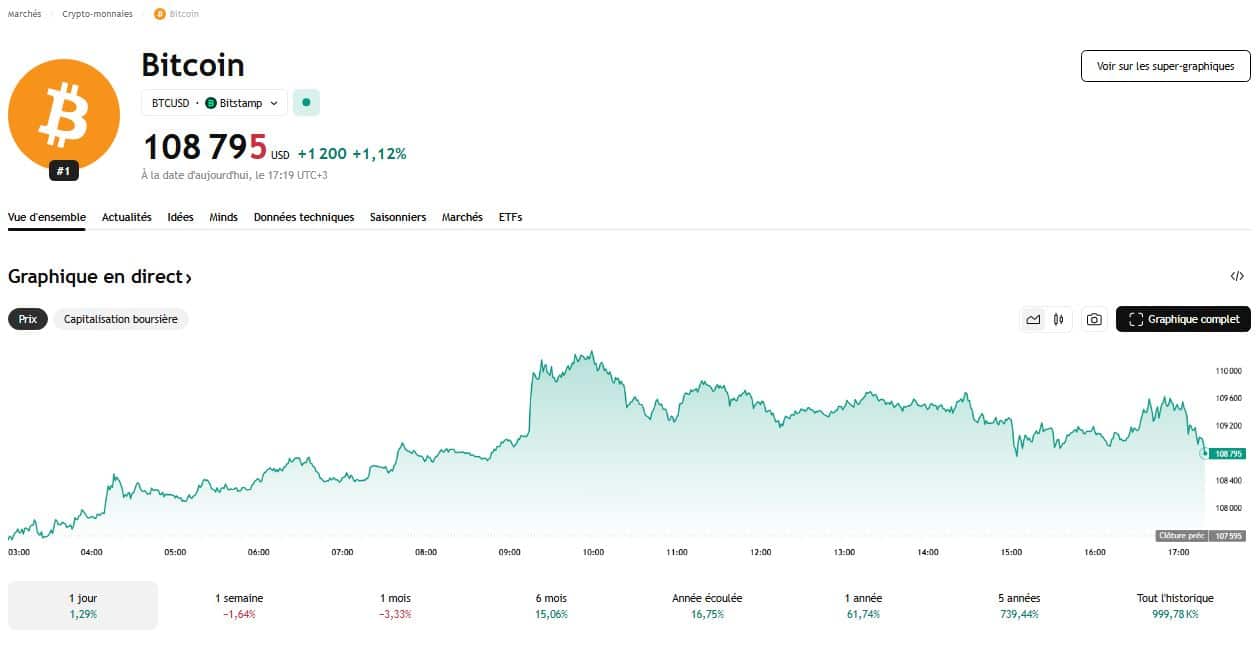Click the 108 795 current price marker

pos(1227,453)
